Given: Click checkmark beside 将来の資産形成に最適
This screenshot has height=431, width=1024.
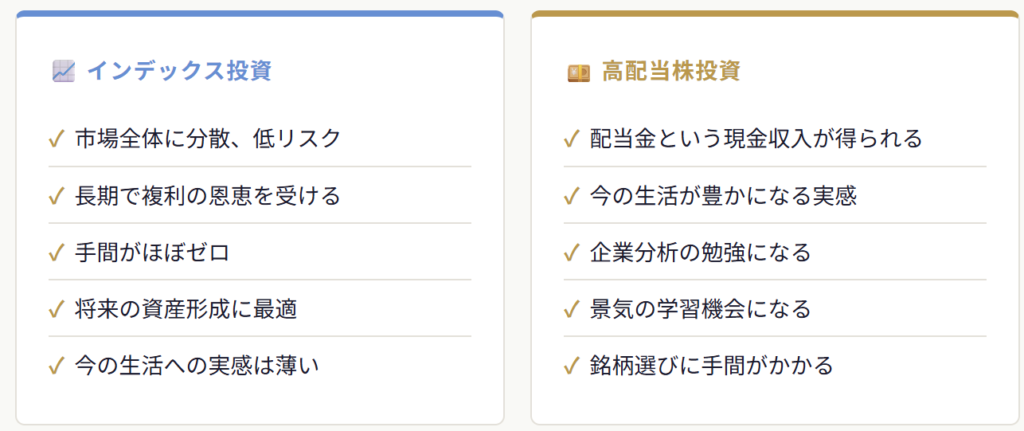Looking at the screenshot, I should [x=56, y=309].
